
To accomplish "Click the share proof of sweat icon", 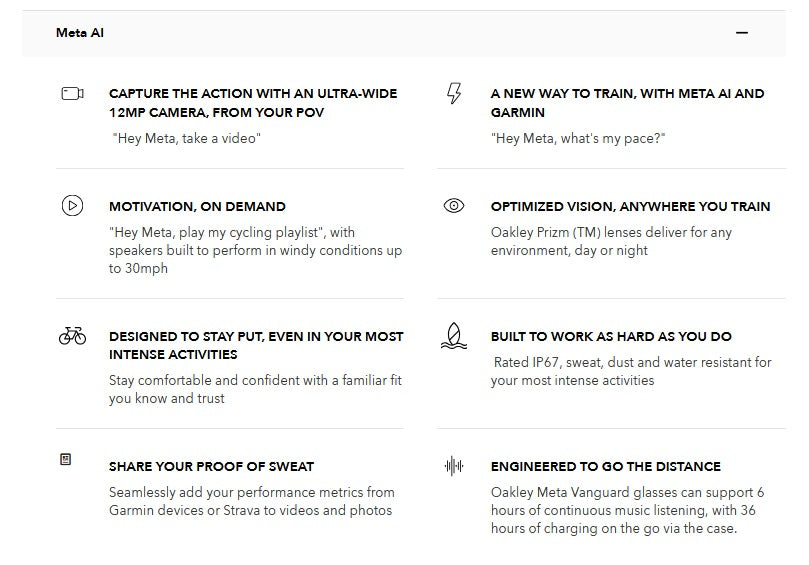I will (x=66, y=459).
